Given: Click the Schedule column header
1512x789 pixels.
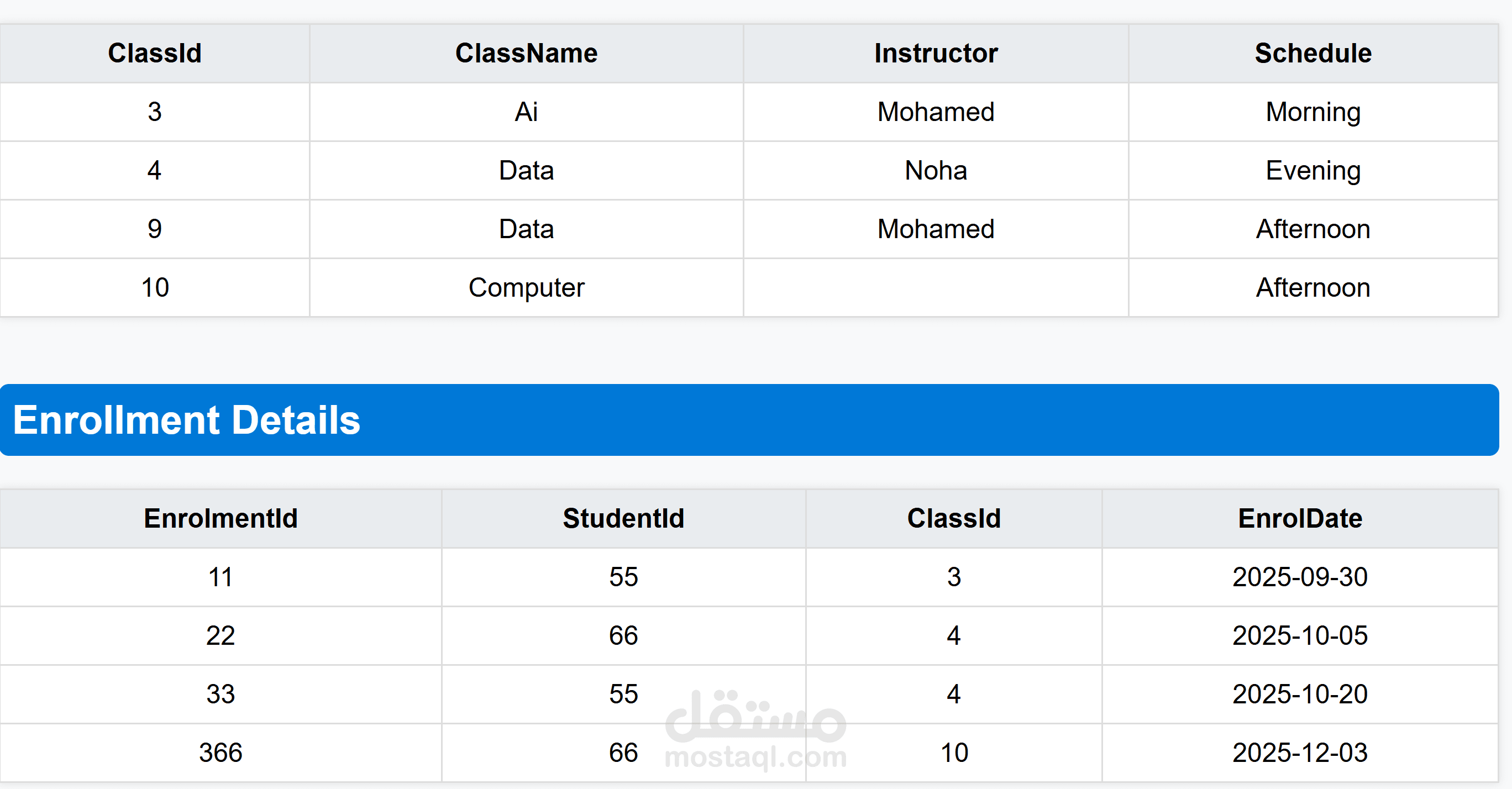Looking at the screenshot, I should coord(1313,54).
